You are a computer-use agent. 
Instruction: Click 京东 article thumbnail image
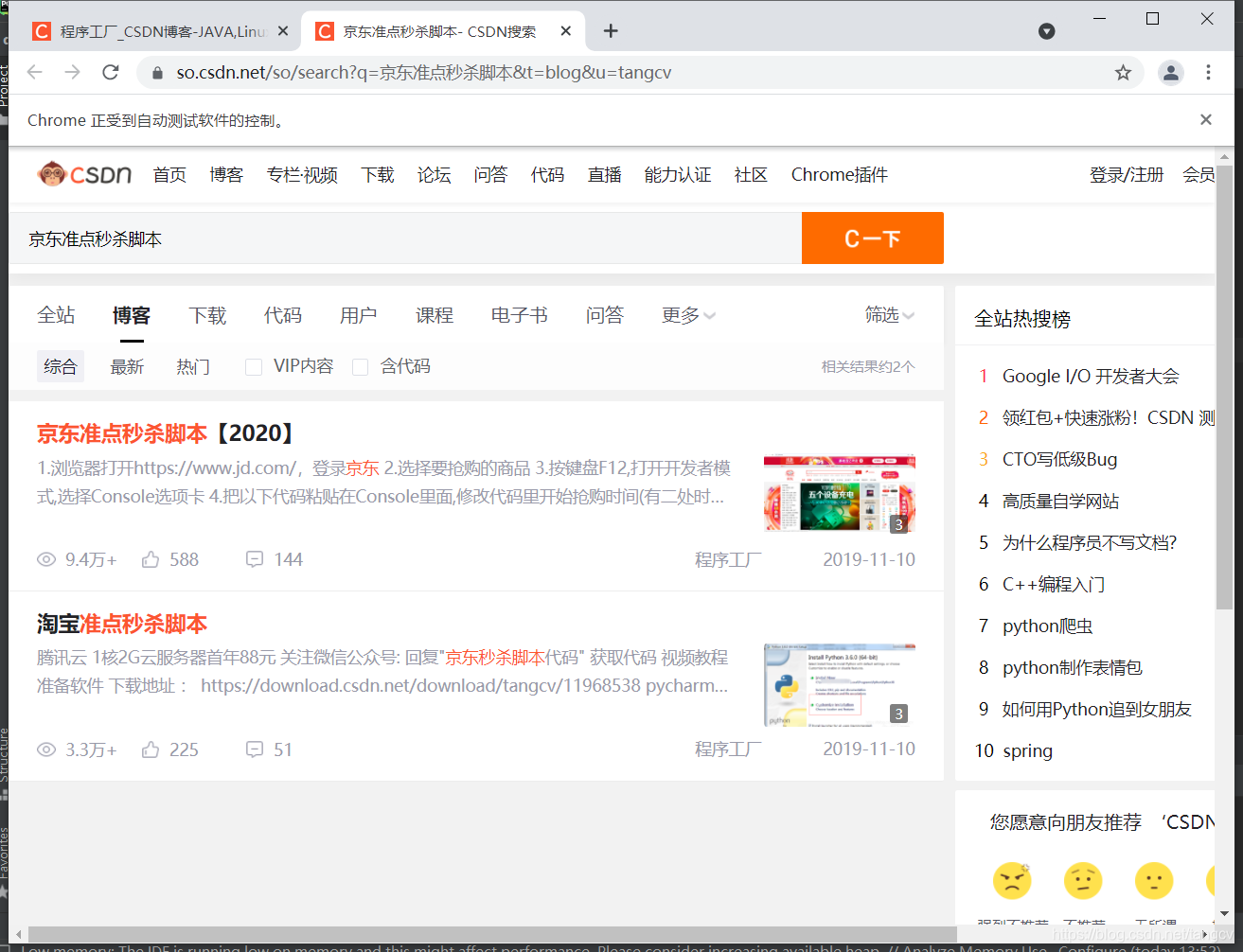(840, 493)
